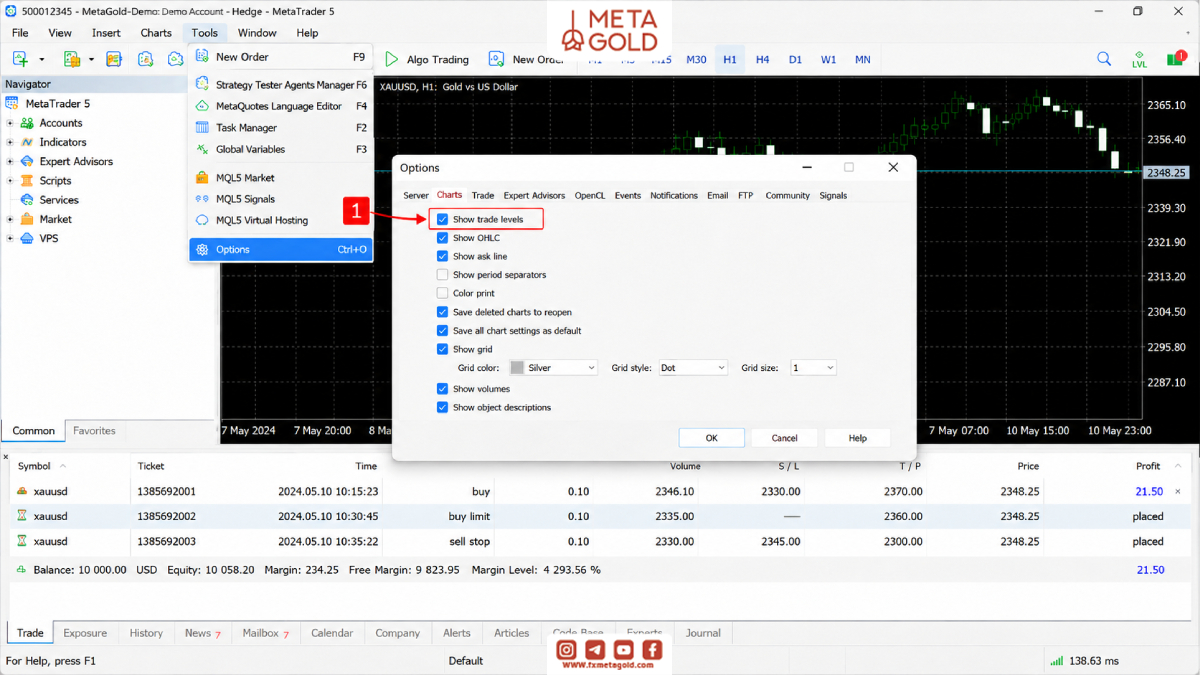Click Help in the Options dialog
This screenshot has height=675, width=1200.
pyautogui.click(x=858, y=438)
